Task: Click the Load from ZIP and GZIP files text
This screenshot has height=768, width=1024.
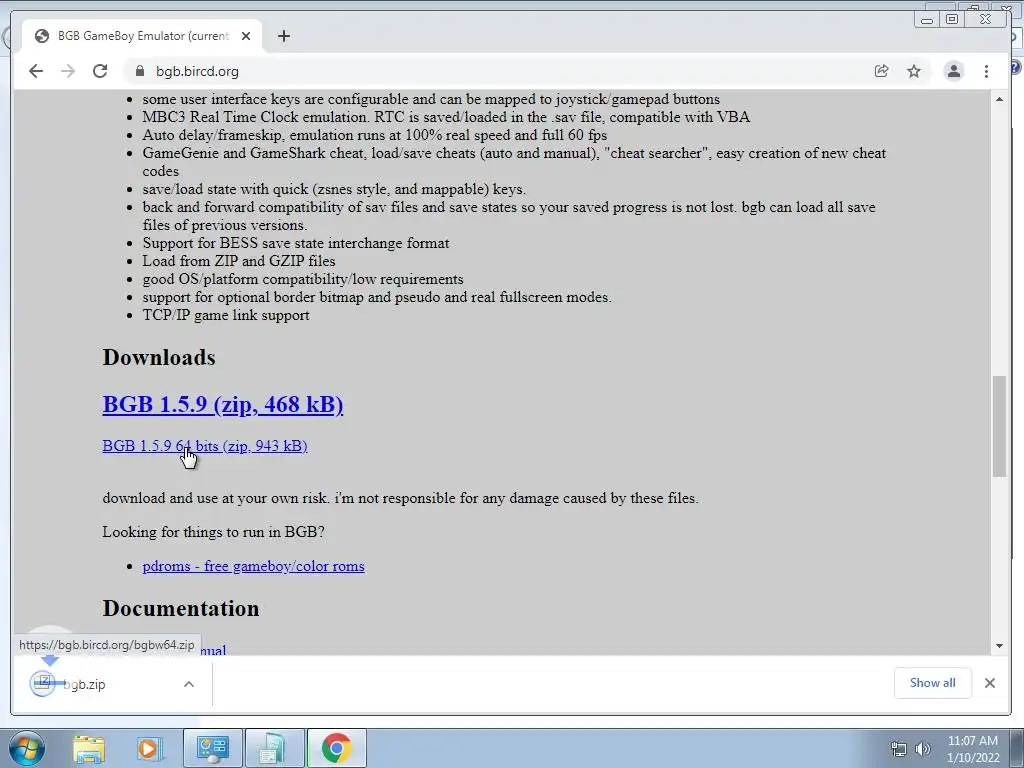Action: click(239, 261)
